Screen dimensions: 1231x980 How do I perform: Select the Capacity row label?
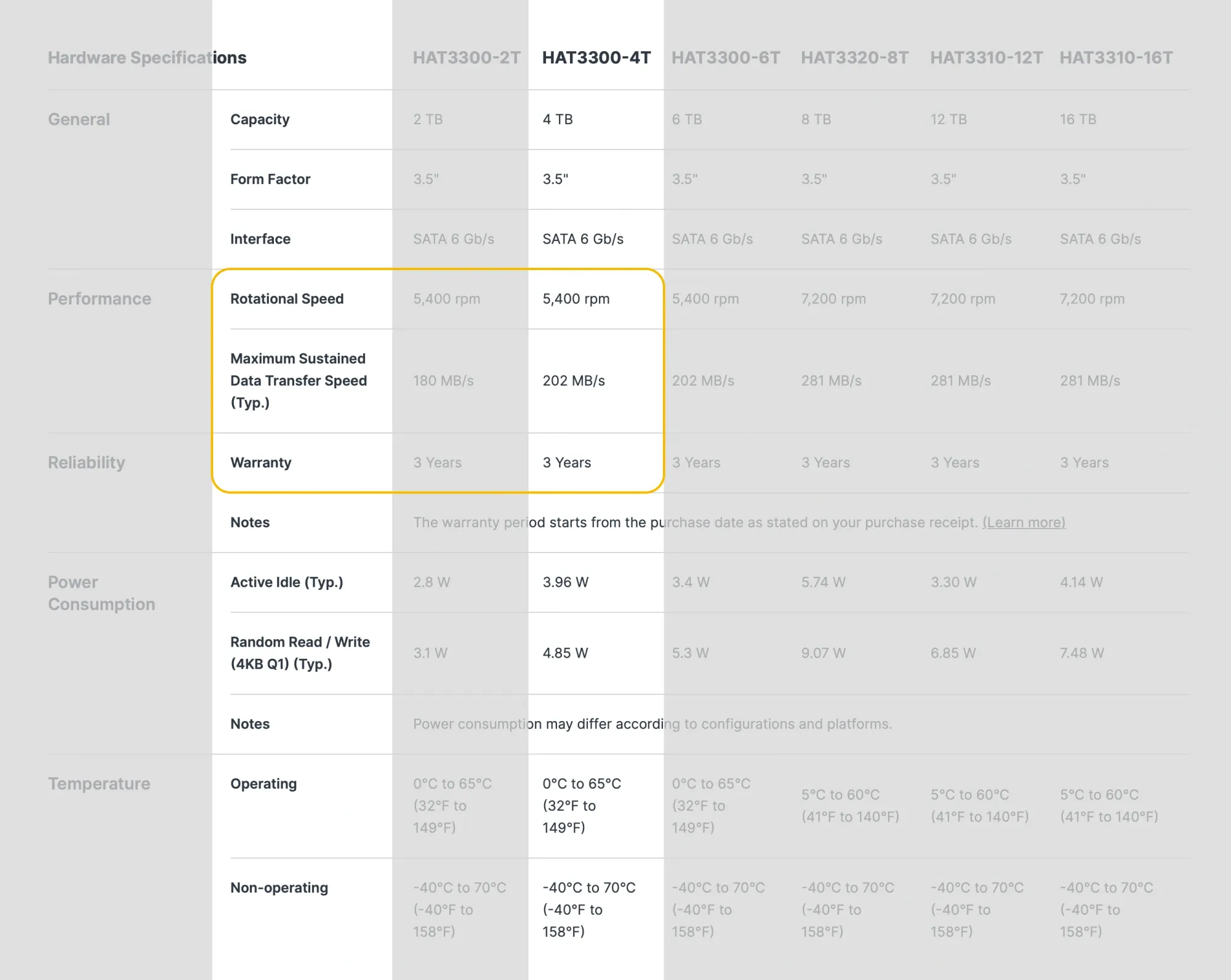[x=260, y=119]
